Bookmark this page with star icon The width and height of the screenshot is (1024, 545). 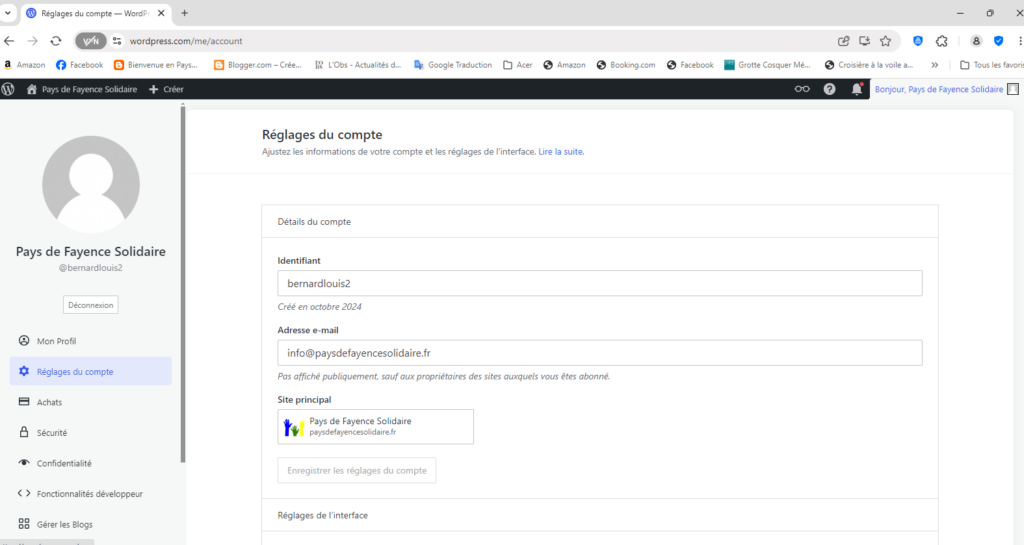(885, 41)
